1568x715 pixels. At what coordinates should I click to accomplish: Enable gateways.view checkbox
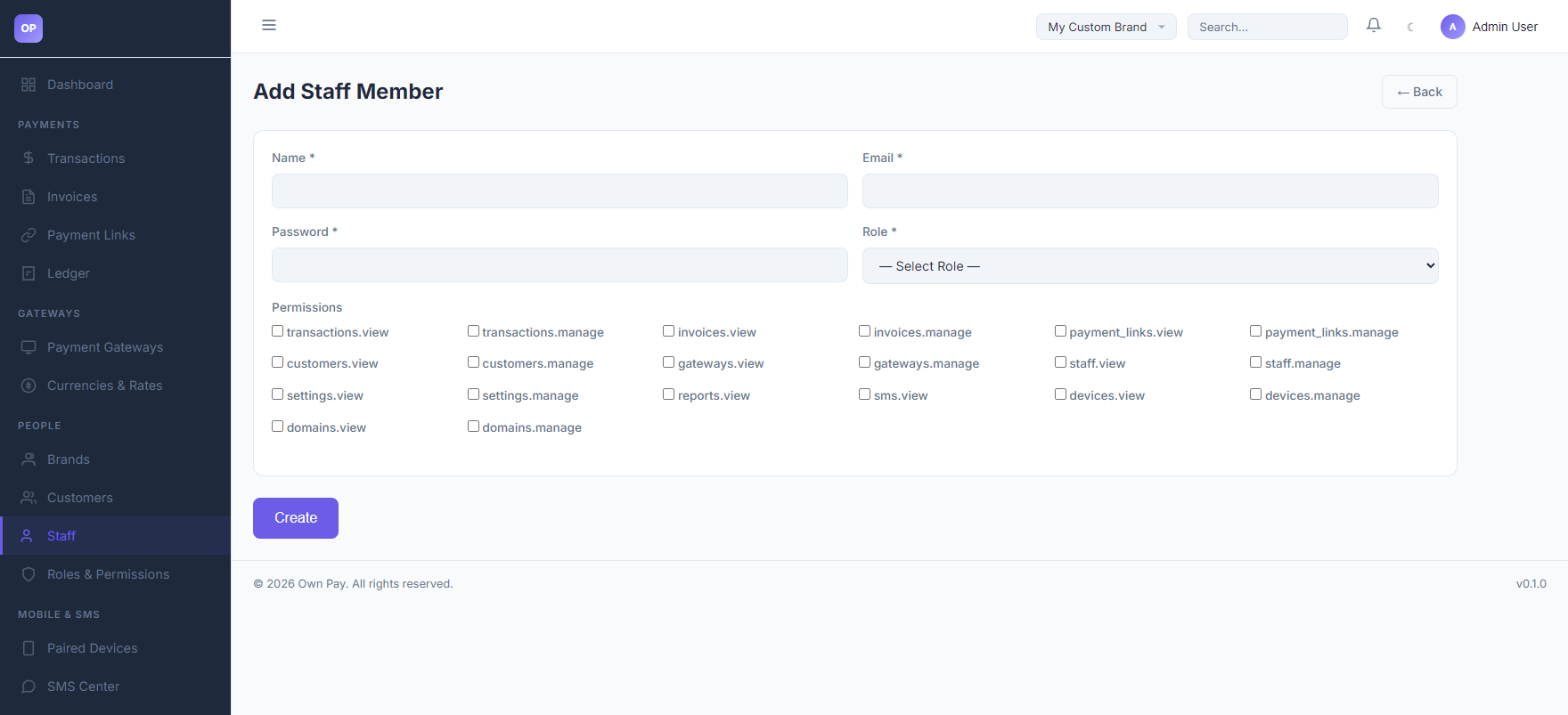tap(669, 362)
